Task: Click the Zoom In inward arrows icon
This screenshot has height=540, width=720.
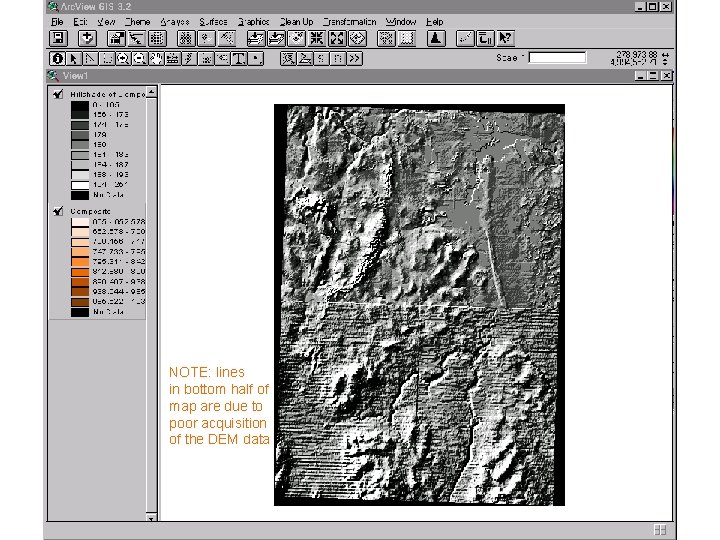Action: (x=317, y=38)
